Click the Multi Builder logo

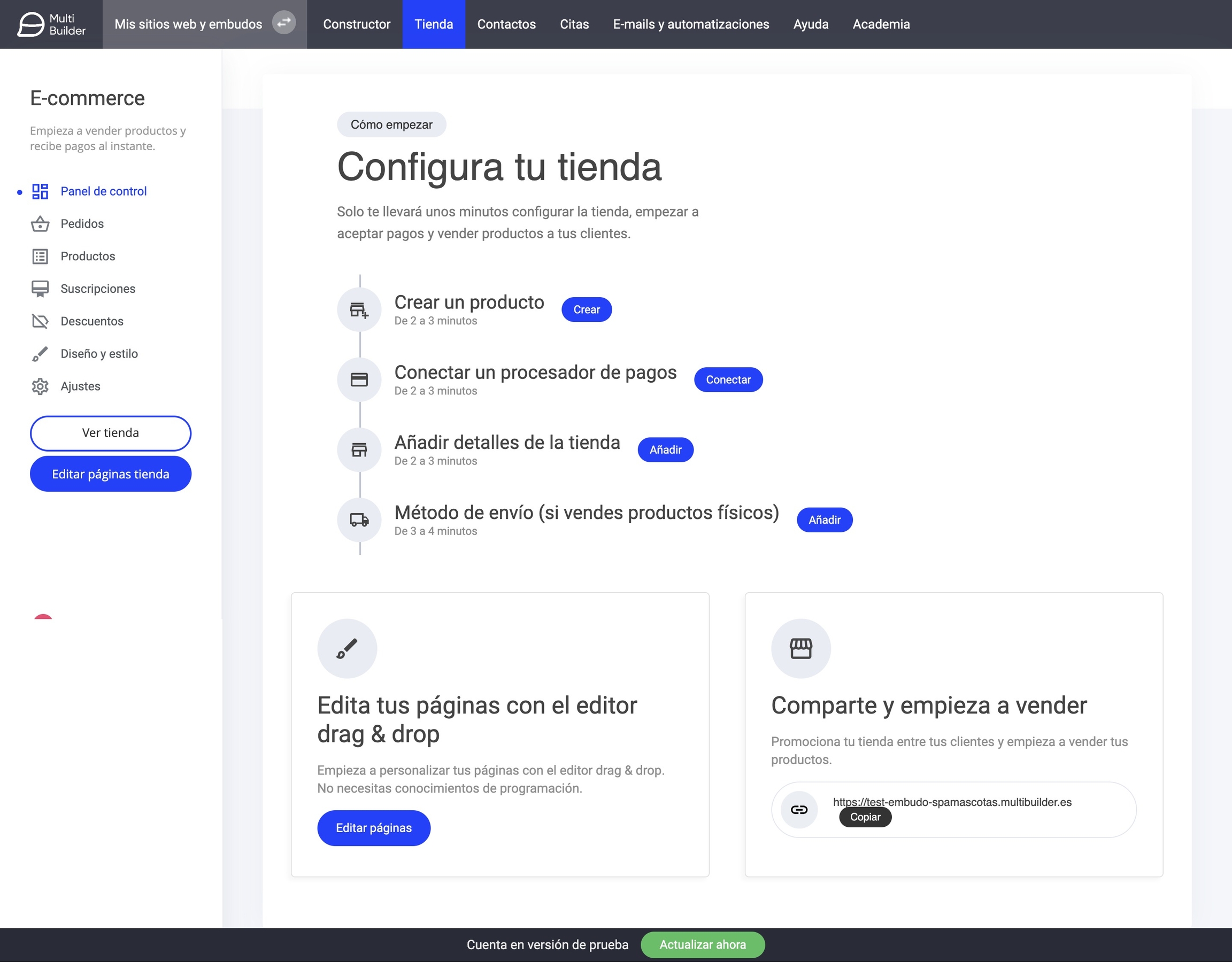[51, 24]
